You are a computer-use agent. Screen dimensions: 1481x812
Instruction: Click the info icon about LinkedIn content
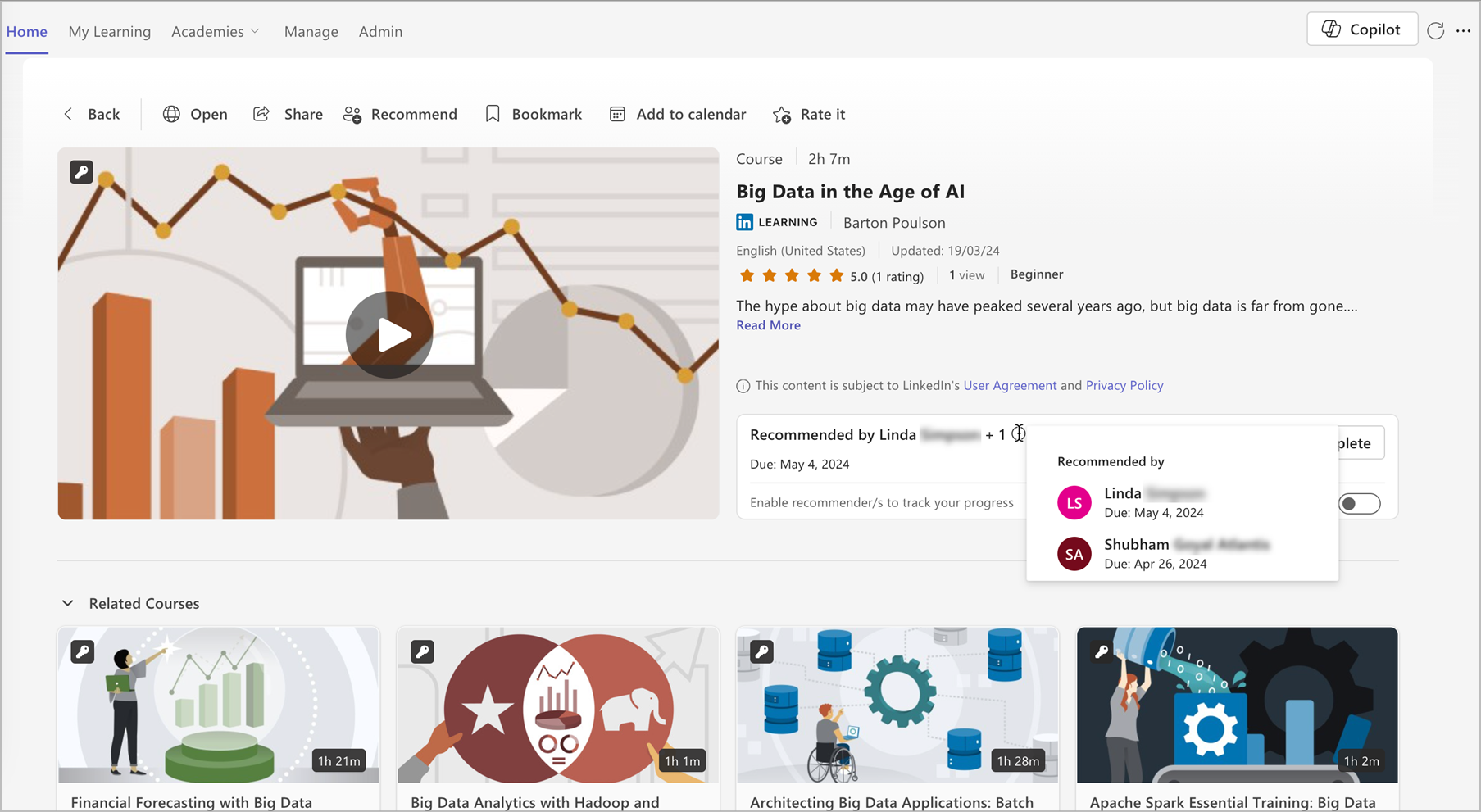click(742, 385)
